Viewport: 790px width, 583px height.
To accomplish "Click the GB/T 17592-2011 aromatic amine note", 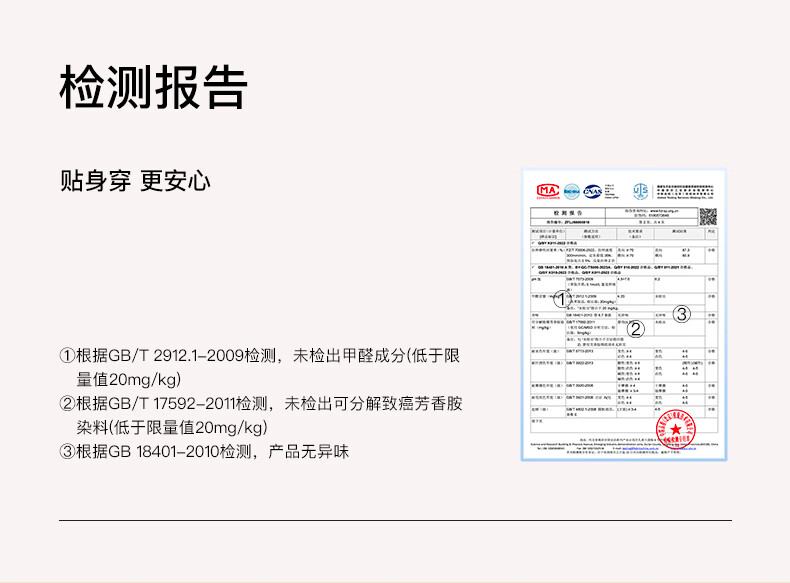I will pyautogui.click(x=261, y=415).
